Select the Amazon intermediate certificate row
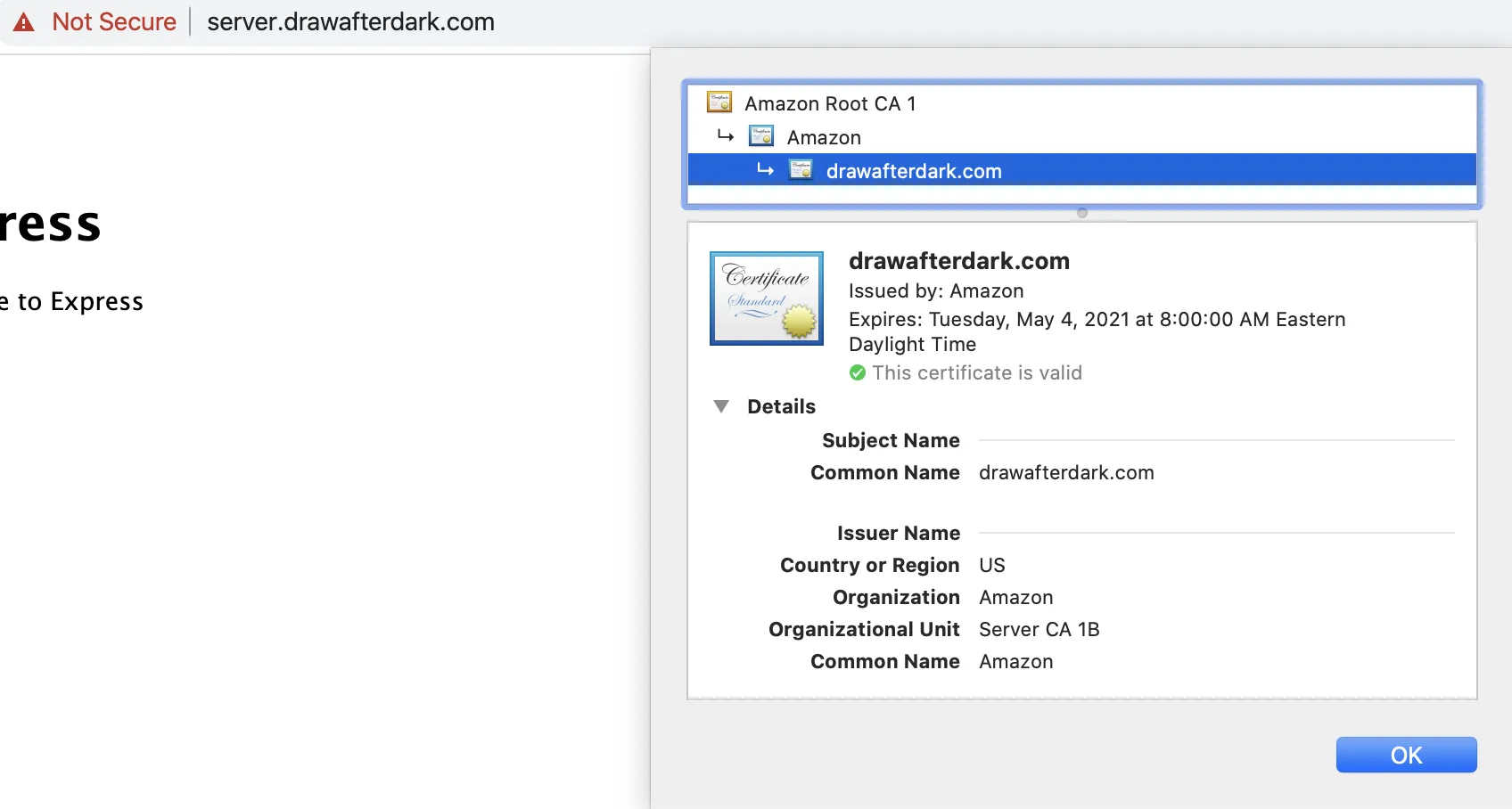Screen dimensions: 1512x809 coord(1082,137)
